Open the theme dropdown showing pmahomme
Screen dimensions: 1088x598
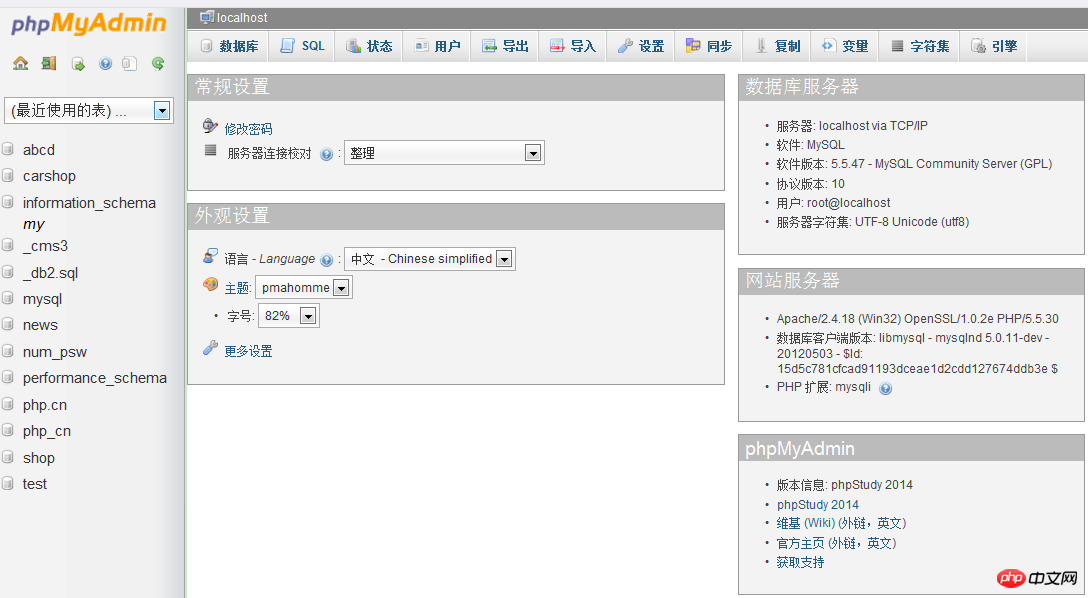(x=304, y=287)
